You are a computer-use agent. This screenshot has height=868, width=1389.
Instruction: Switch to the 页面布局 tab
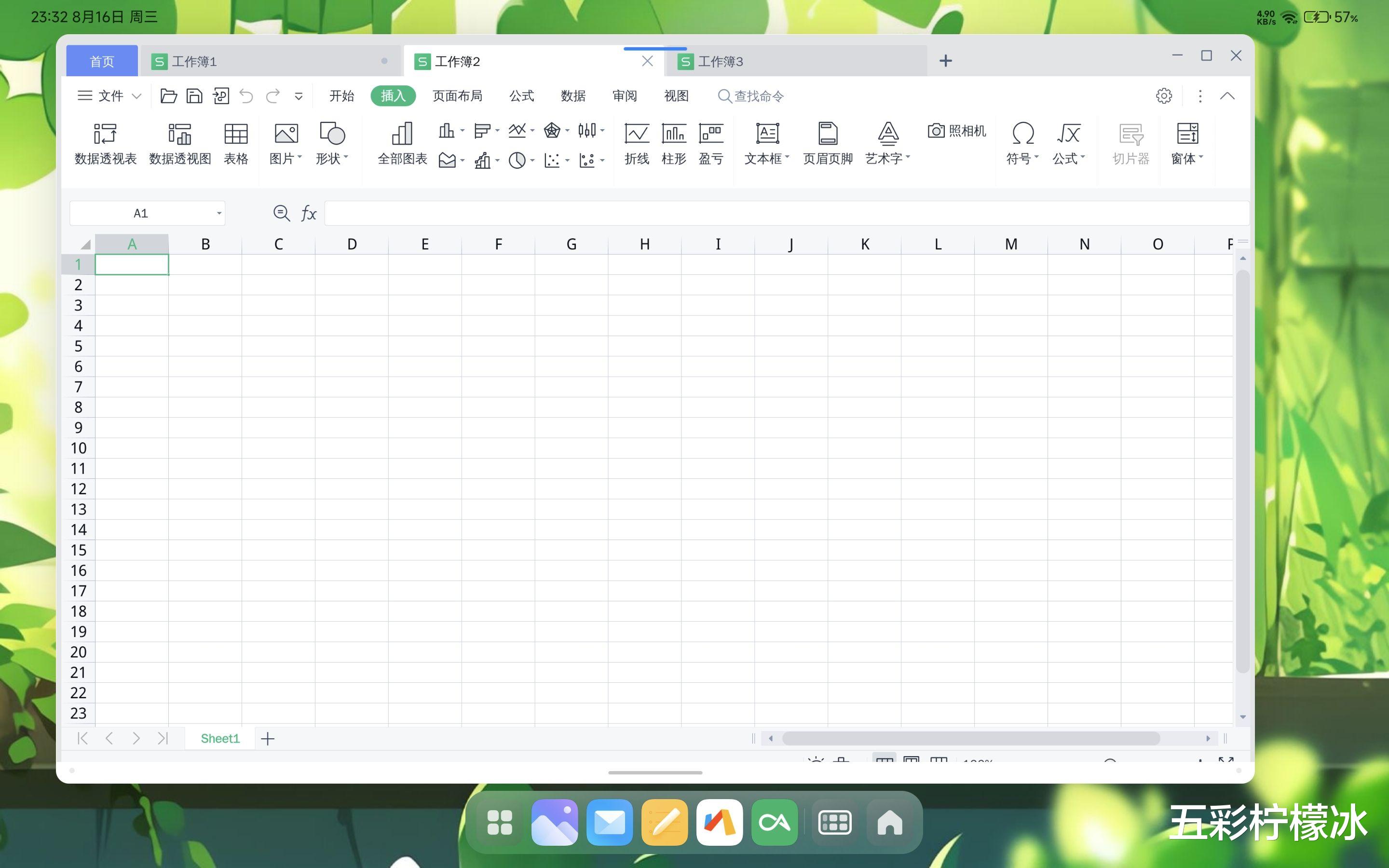click(457, 96)
